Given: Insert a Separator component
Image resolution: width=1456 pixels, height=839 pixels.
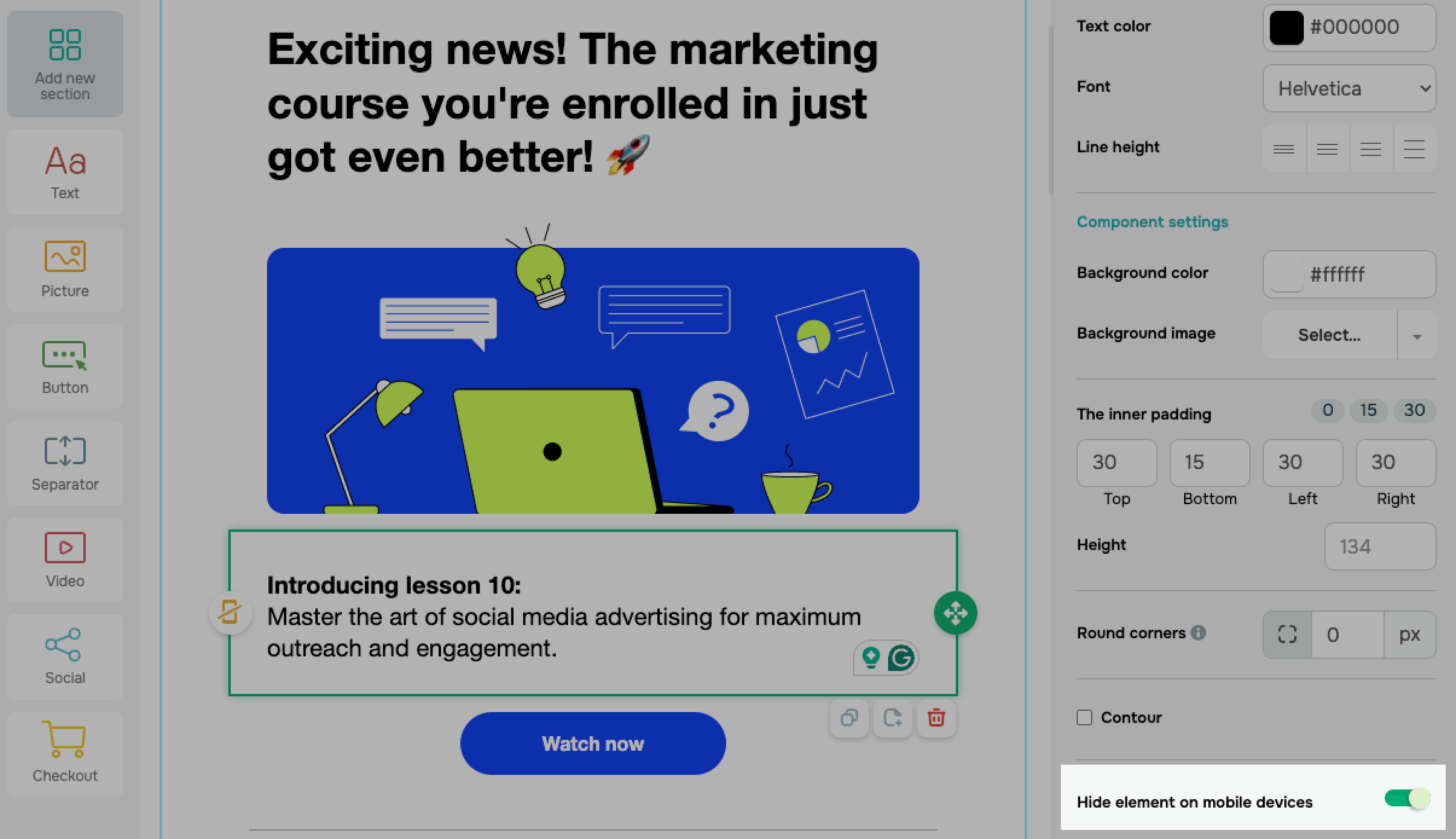Looking at the screenshot, I should coord(65,463).
